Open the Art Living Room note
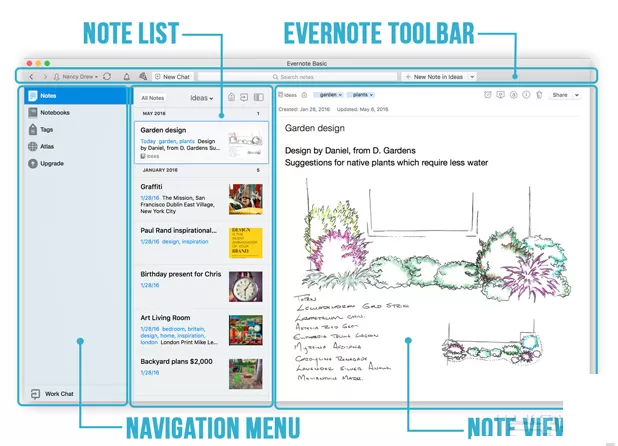 tap(201, 330)
